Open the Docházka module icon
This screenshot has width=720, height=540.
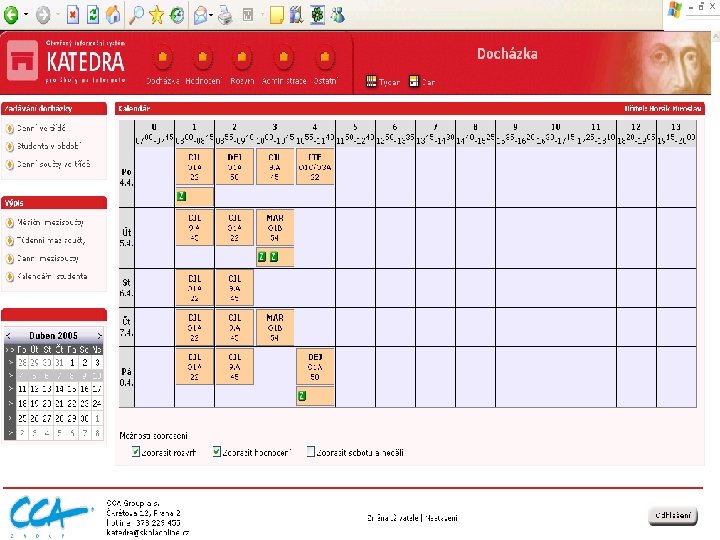coord(163,58)
